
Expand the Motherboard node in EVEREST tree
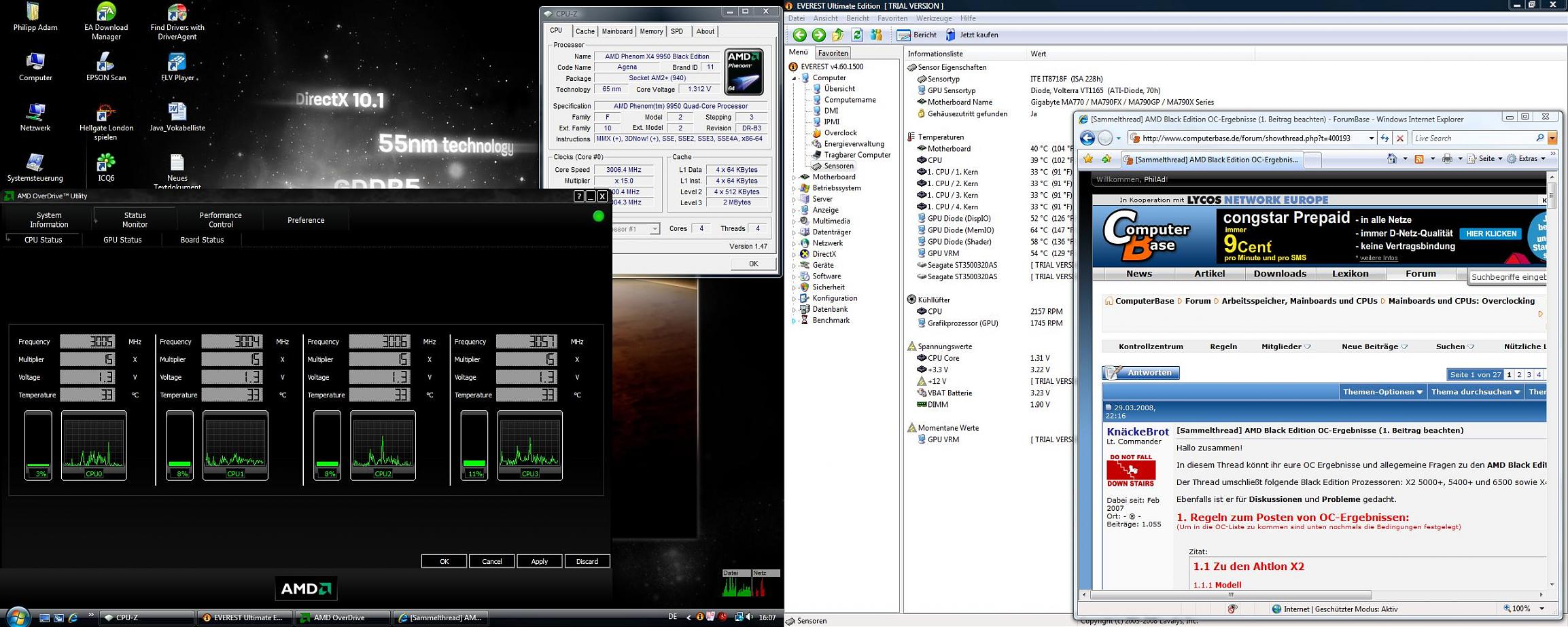794,177
